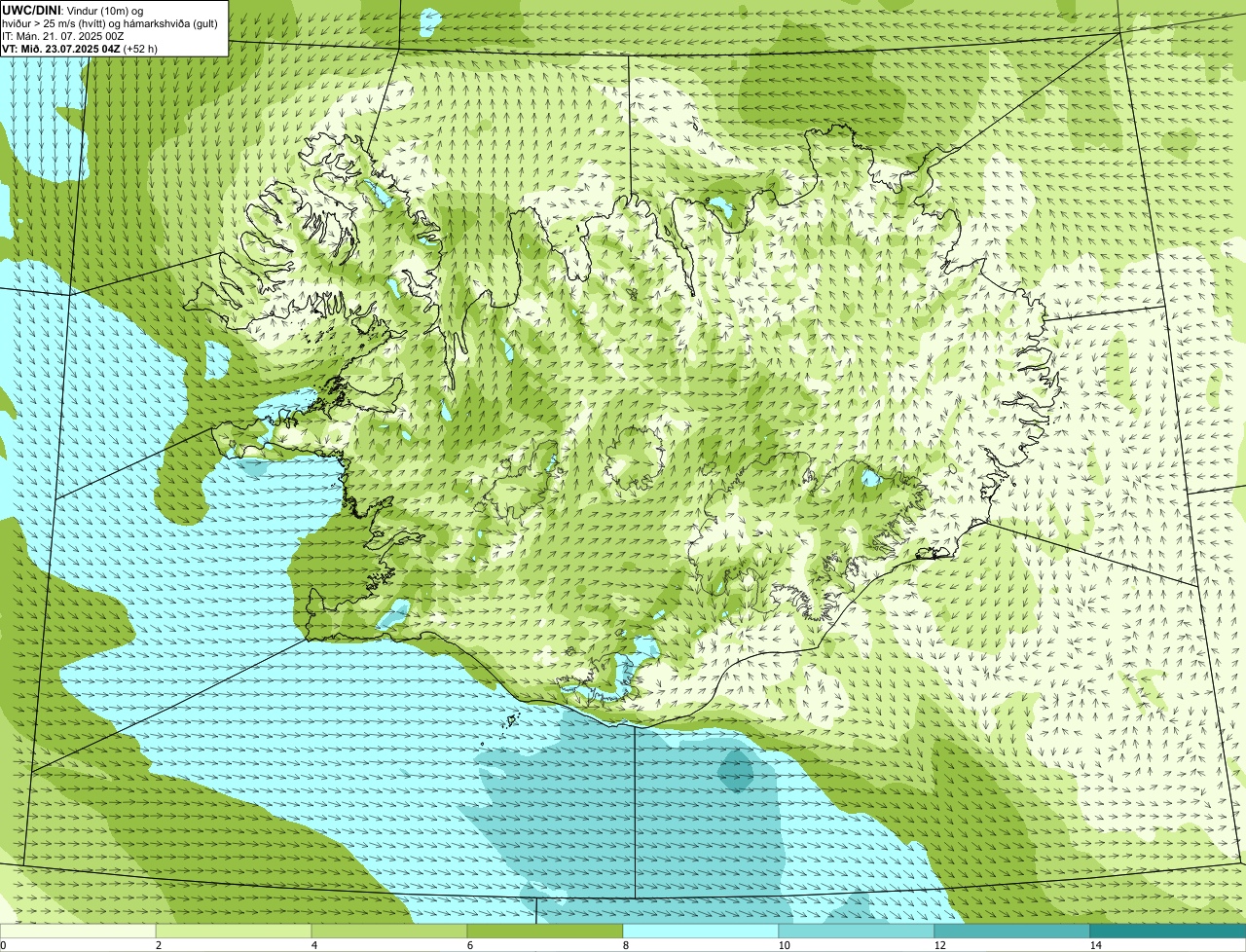Click the above-14 m/s dark teal legend color
This screenshot has height=952, width=1246.
click(x=1168, y=931)
